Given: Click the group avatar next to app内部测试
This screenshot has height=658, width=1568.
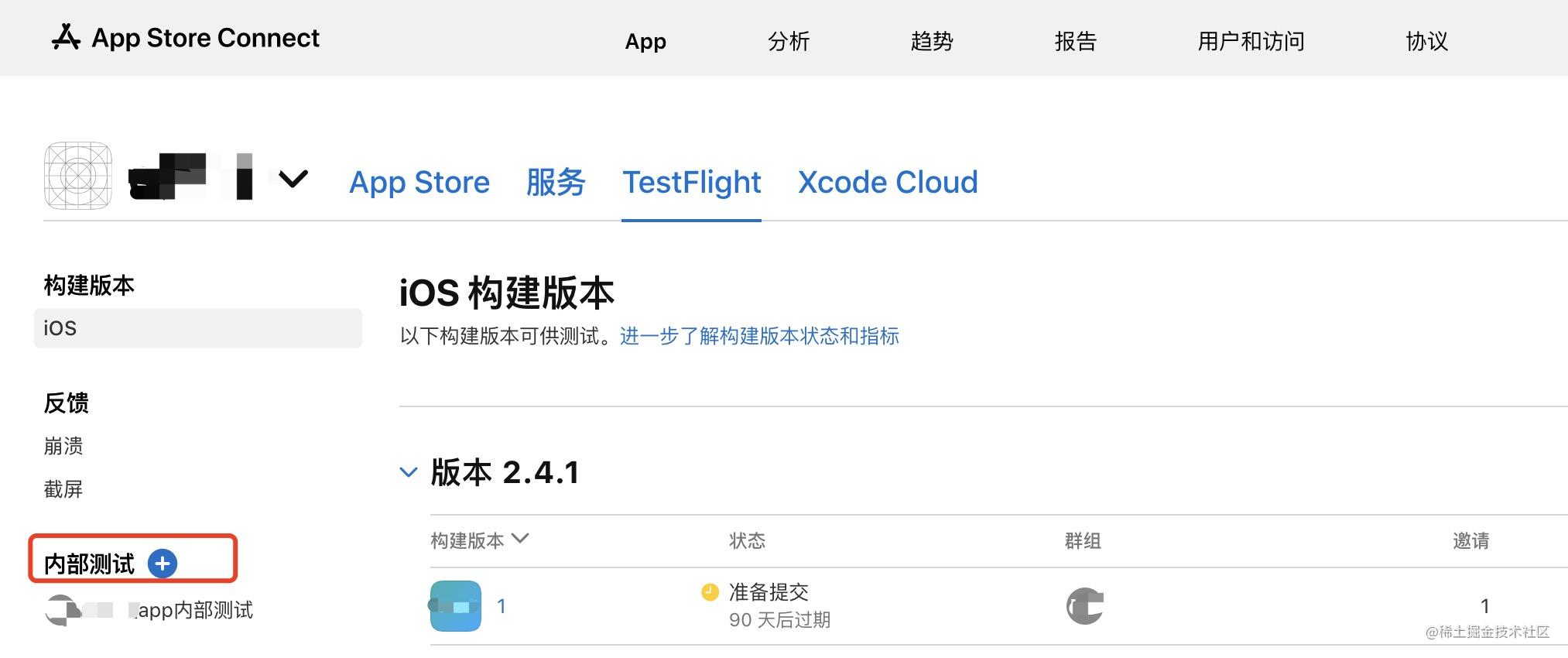Looking at the screenshot, I should point(65,611).
